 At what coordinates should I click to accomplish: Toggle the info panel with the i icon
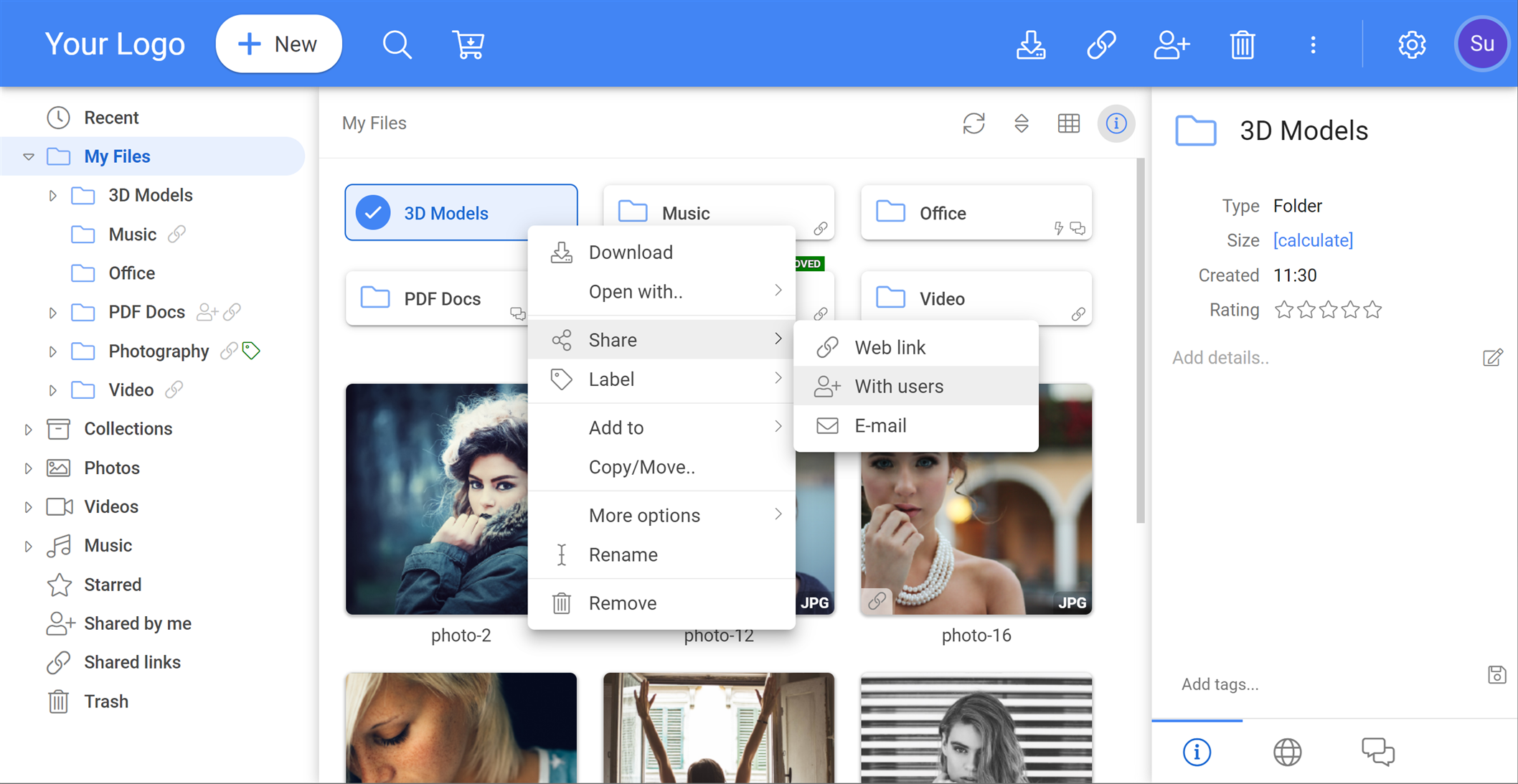point(1116,123)
